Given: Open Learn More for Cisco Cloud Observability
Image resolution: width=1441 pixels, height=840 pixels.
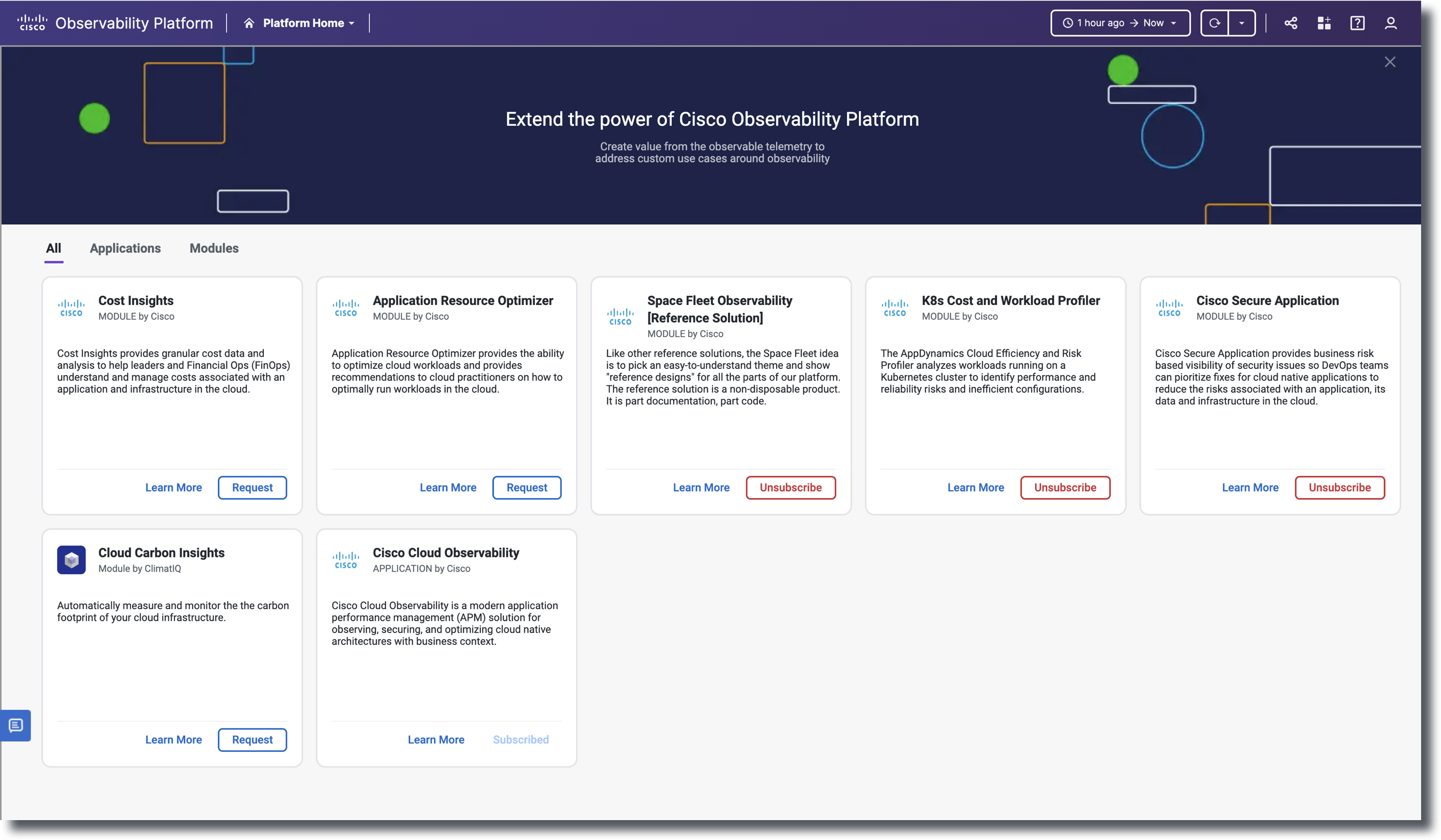Looking at the screenshot, I should click(436, 740).
